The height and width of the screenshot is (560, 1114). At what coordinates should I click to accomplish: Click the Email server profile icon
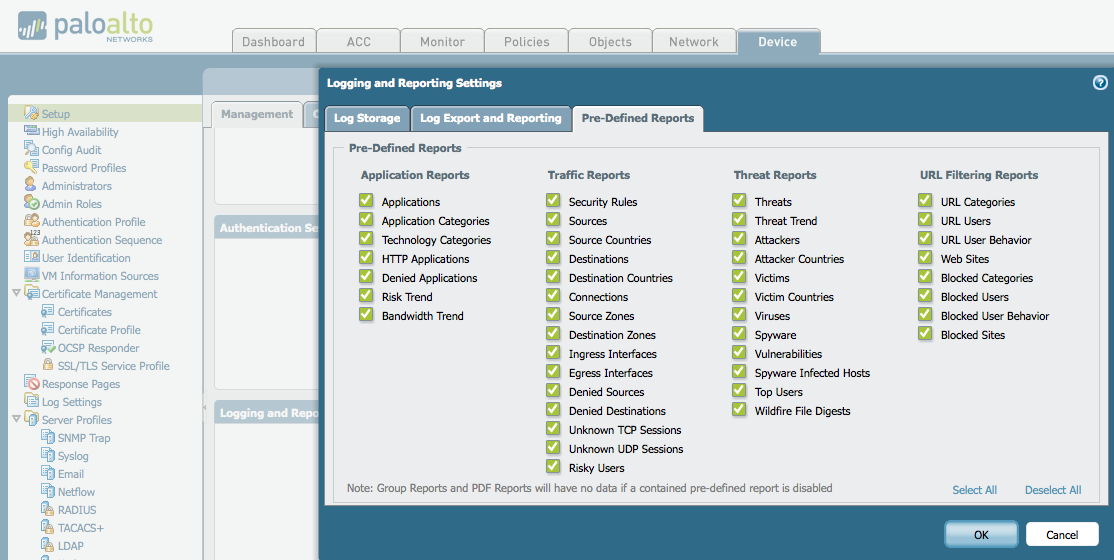click(x=48, y=473)
